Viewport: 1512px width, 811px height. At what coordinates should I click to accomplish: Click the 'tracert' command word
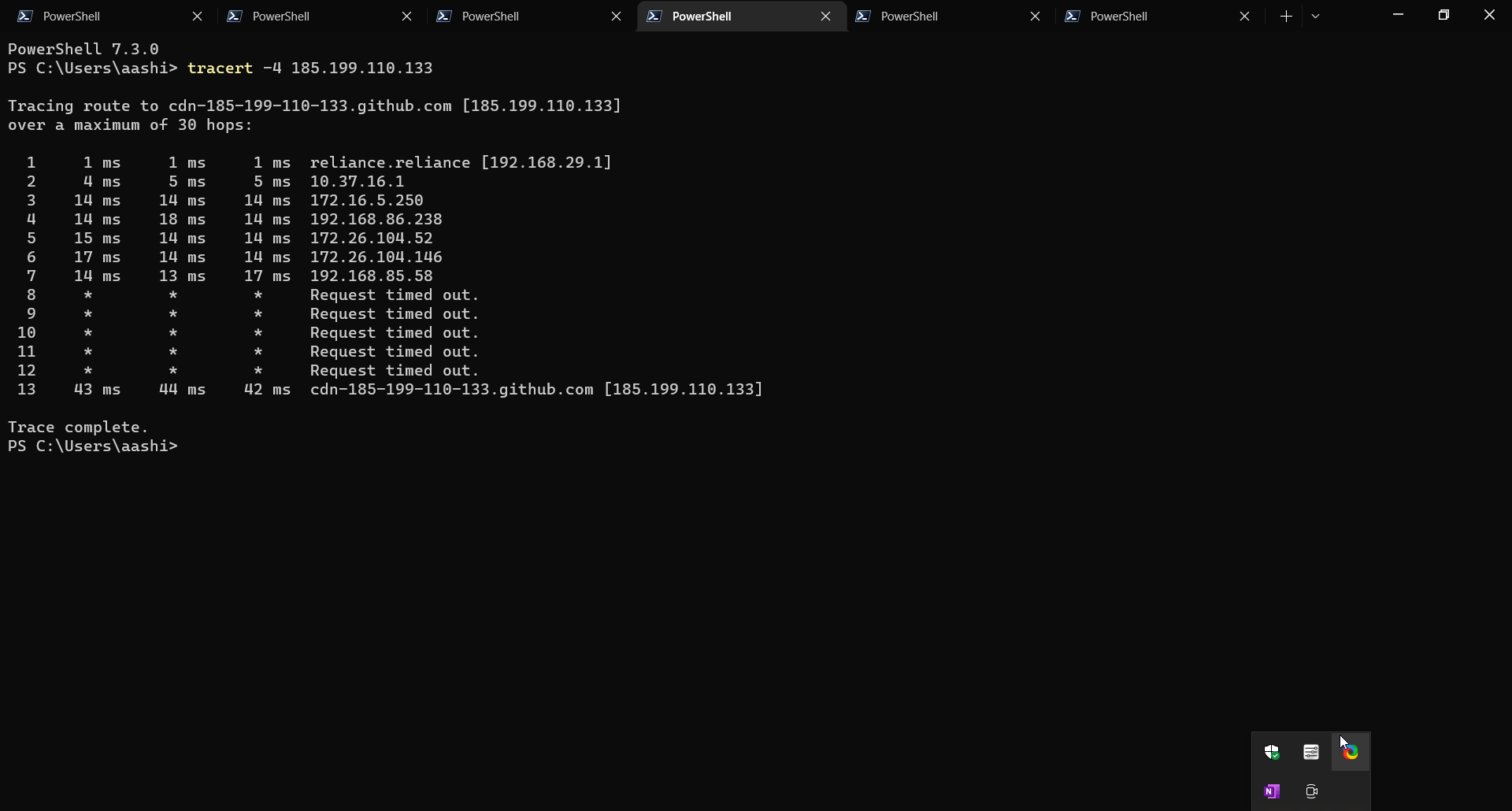pos(220,68)
